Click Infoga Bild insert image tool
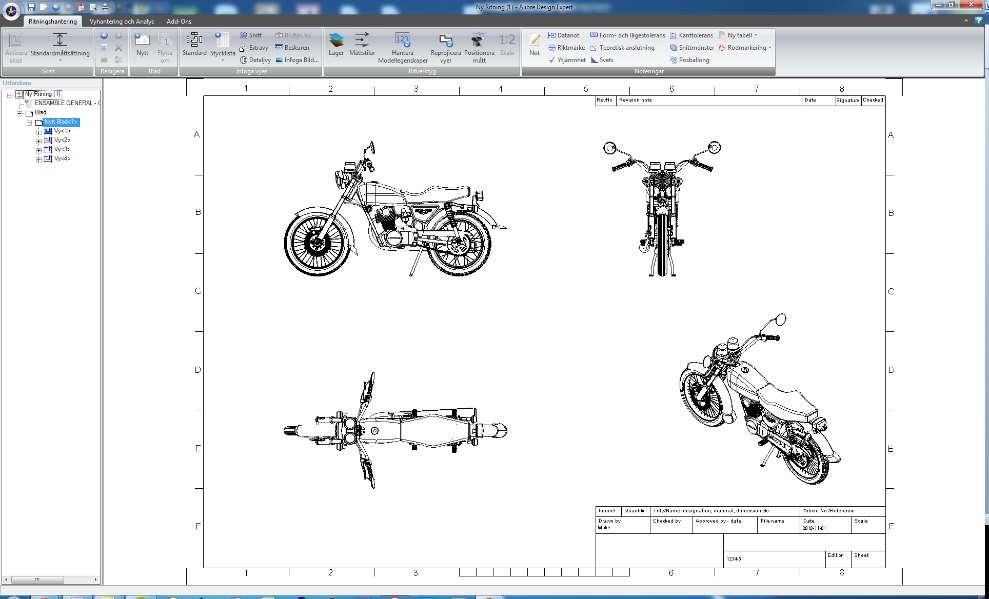The image size is (989, 599). click(297, 60)
